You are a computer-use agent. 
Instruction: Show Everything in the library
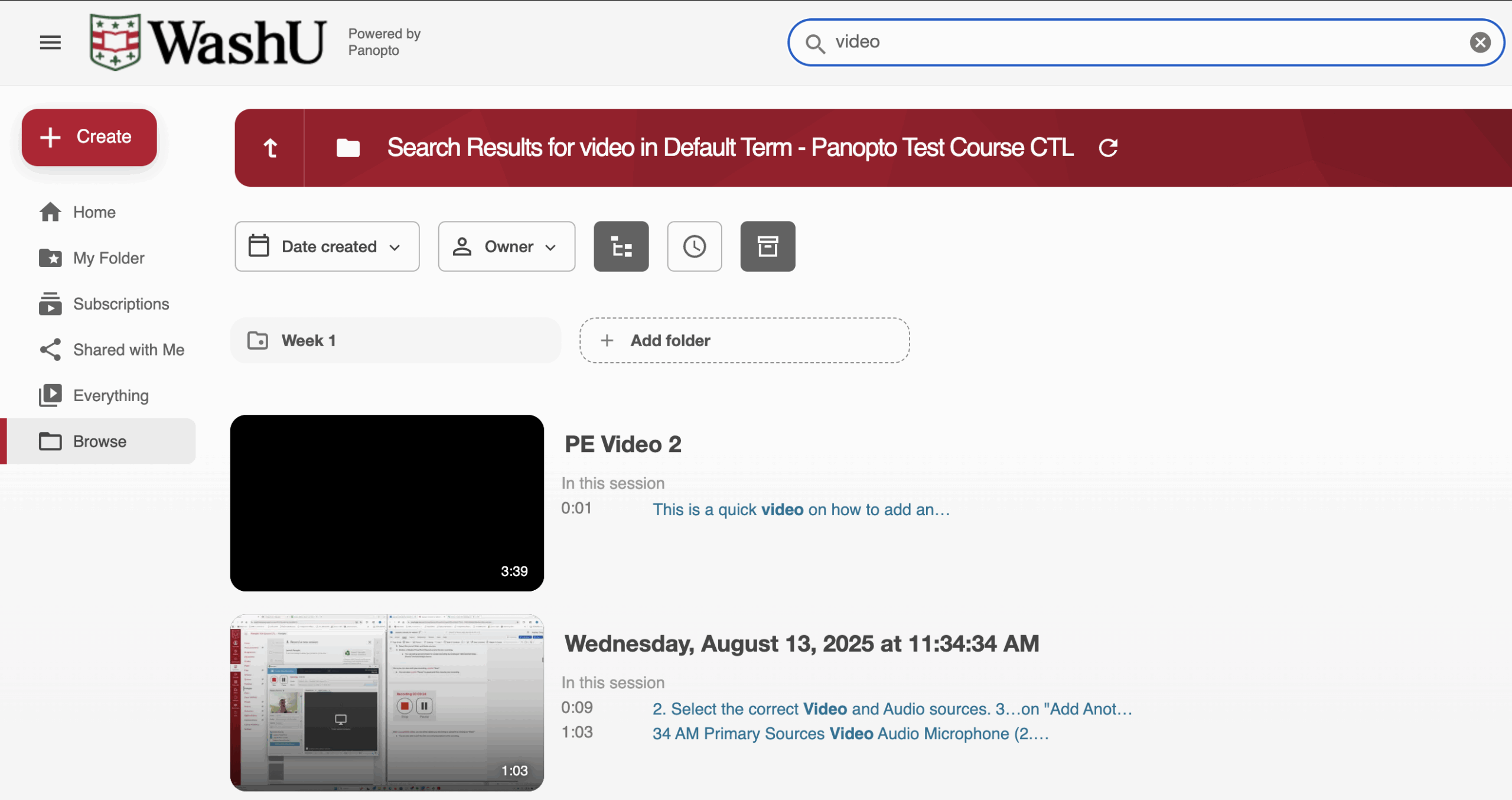(x=110, y=395)
